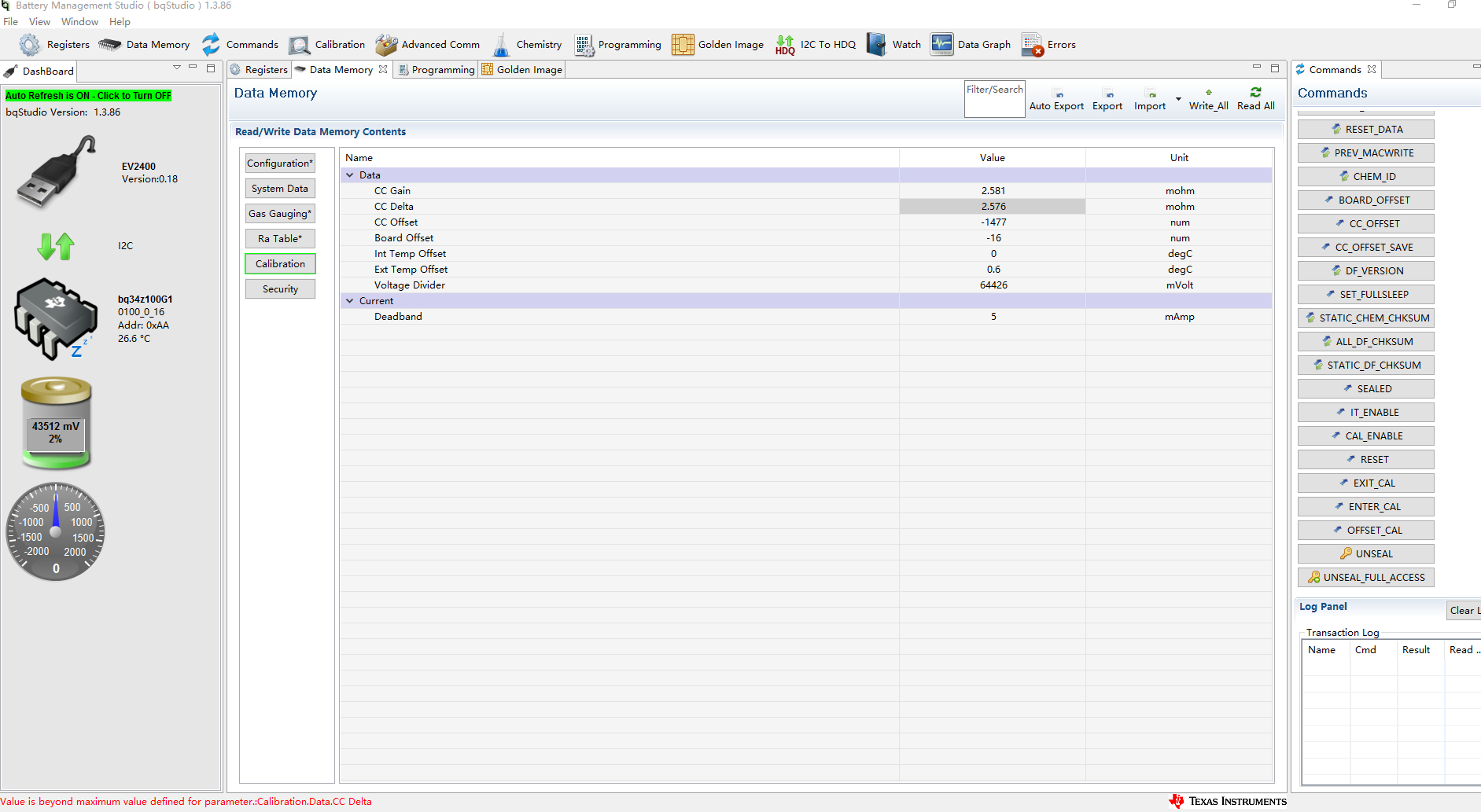Click UNSEAL_FULL_ACCESS command button
1481x812 pixels.
(x=1366, y=578)
